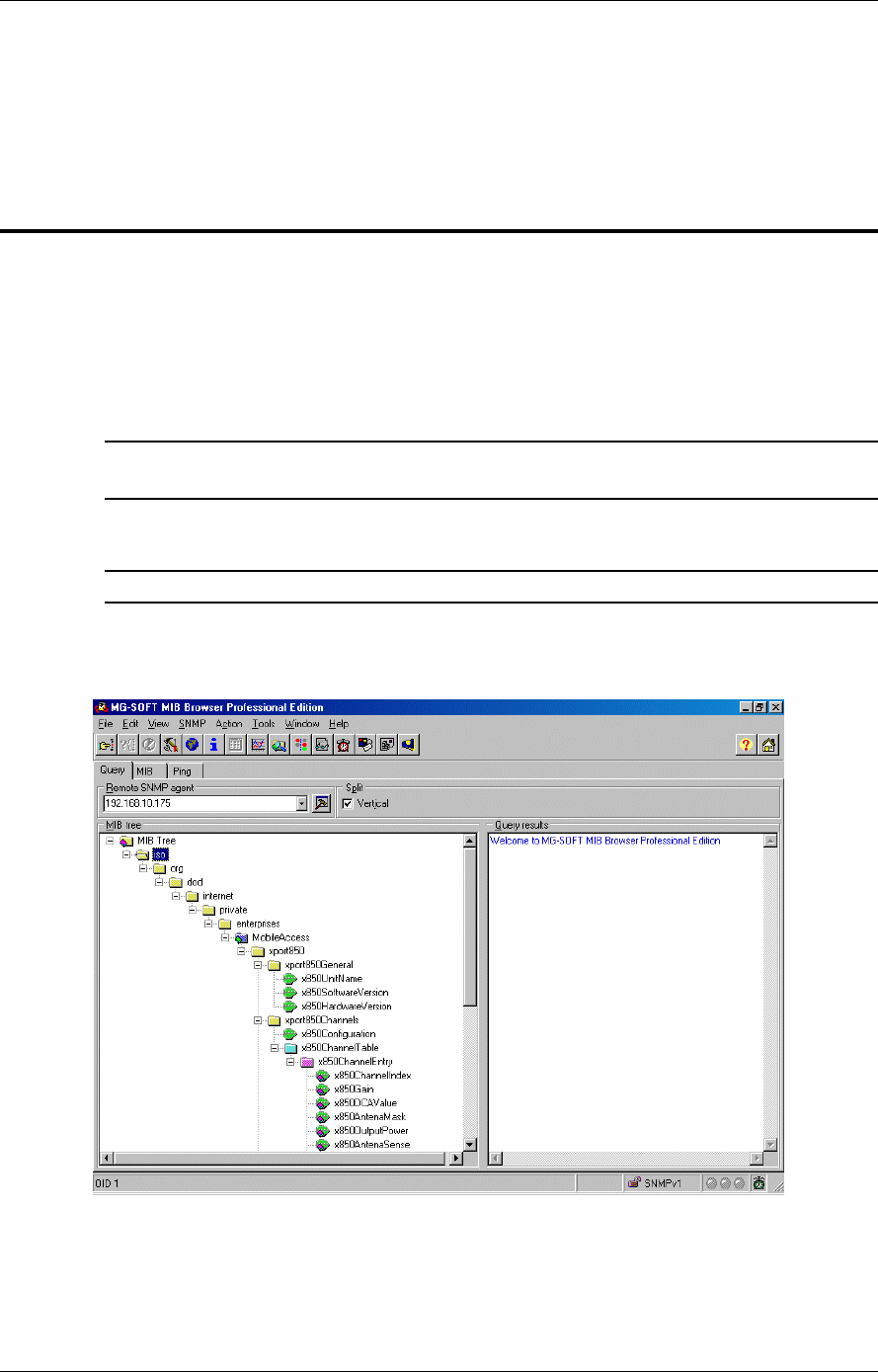This screenshot has height=1372, width=878.
Task: Click the table grid toolbar icon
Action: [x=235, y=746]
